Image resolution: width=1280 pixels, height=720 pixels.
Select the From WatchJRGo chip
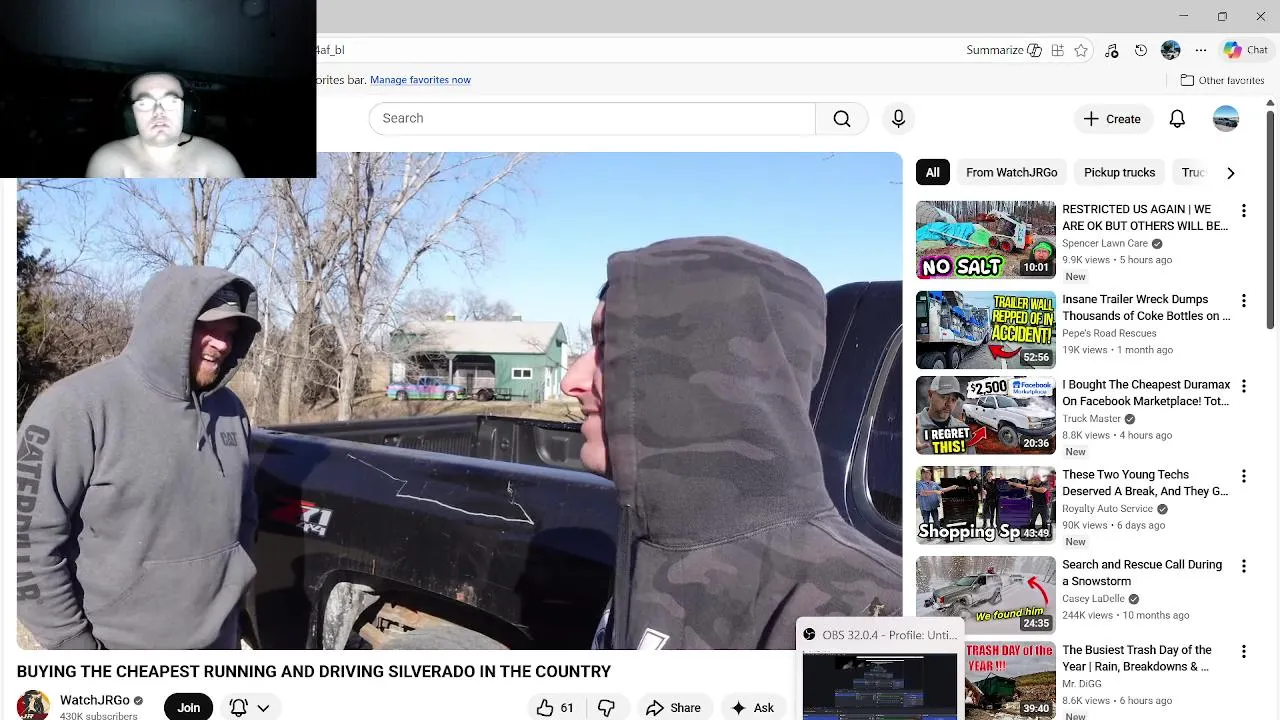click(1011, 172)
